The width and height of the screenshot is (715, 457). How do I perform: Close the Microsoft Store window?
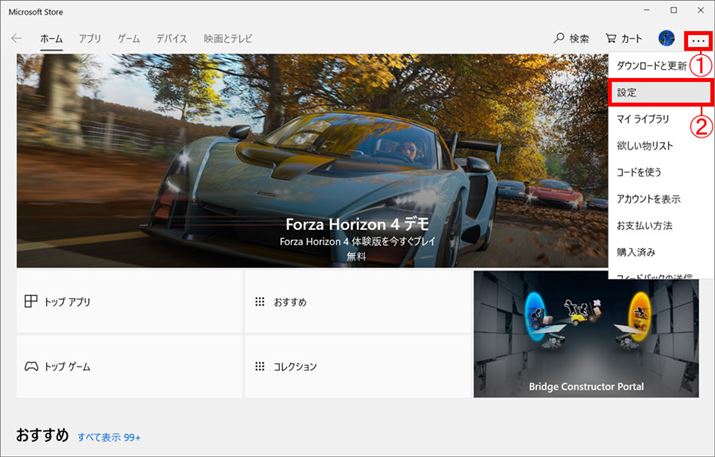701,10
